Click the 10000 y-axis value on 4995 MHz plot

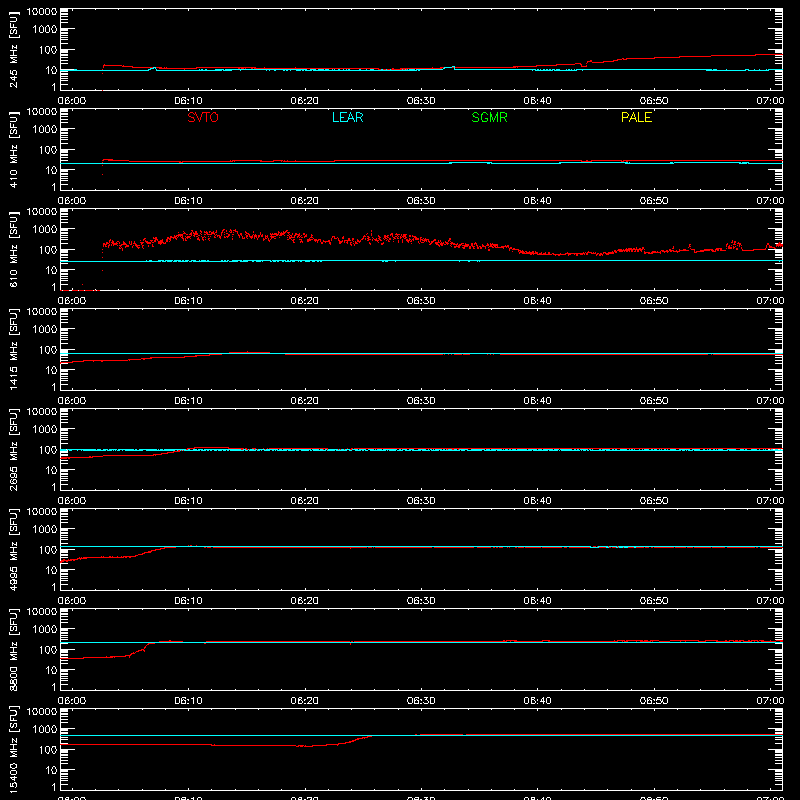coord(42,512)
